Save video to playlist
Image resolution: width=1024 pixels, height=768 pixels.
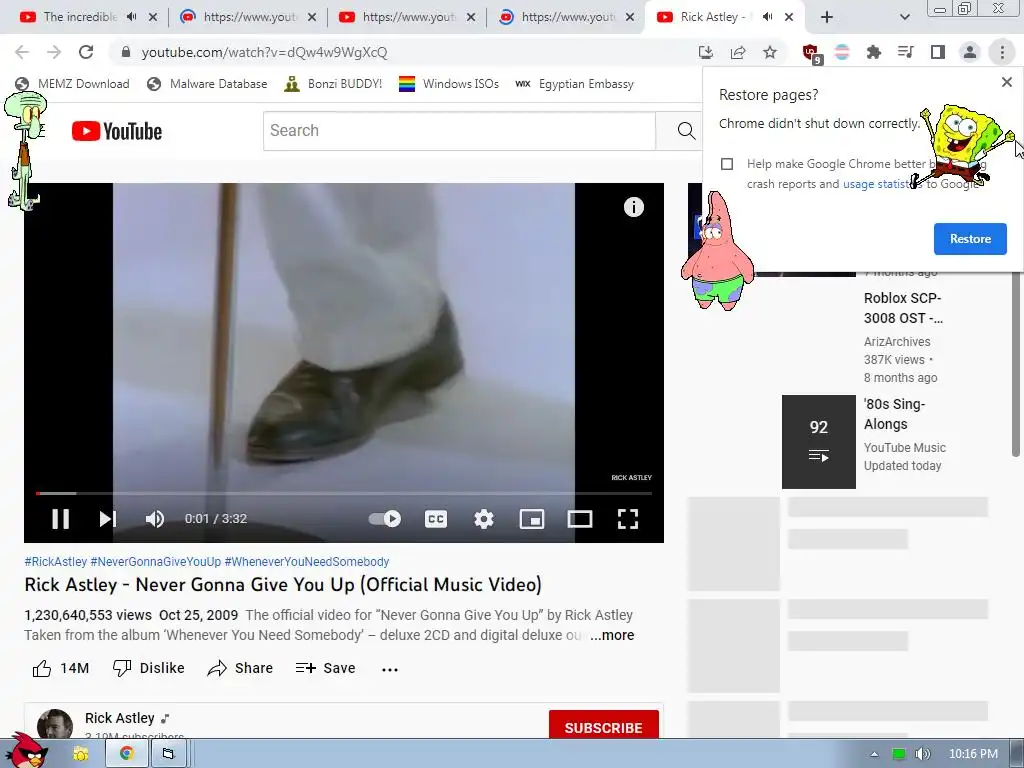[325, 668]
